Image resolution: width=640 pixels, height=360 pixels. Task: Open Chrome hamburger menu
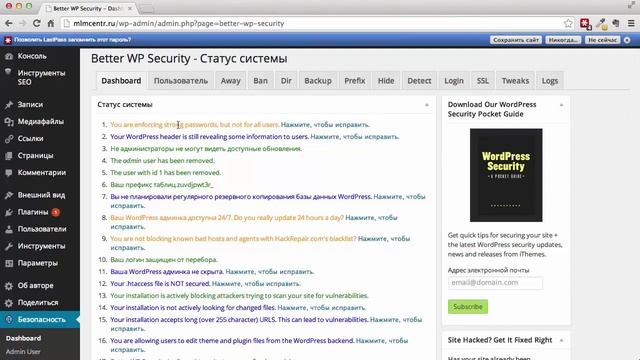(x=631, y=23)
